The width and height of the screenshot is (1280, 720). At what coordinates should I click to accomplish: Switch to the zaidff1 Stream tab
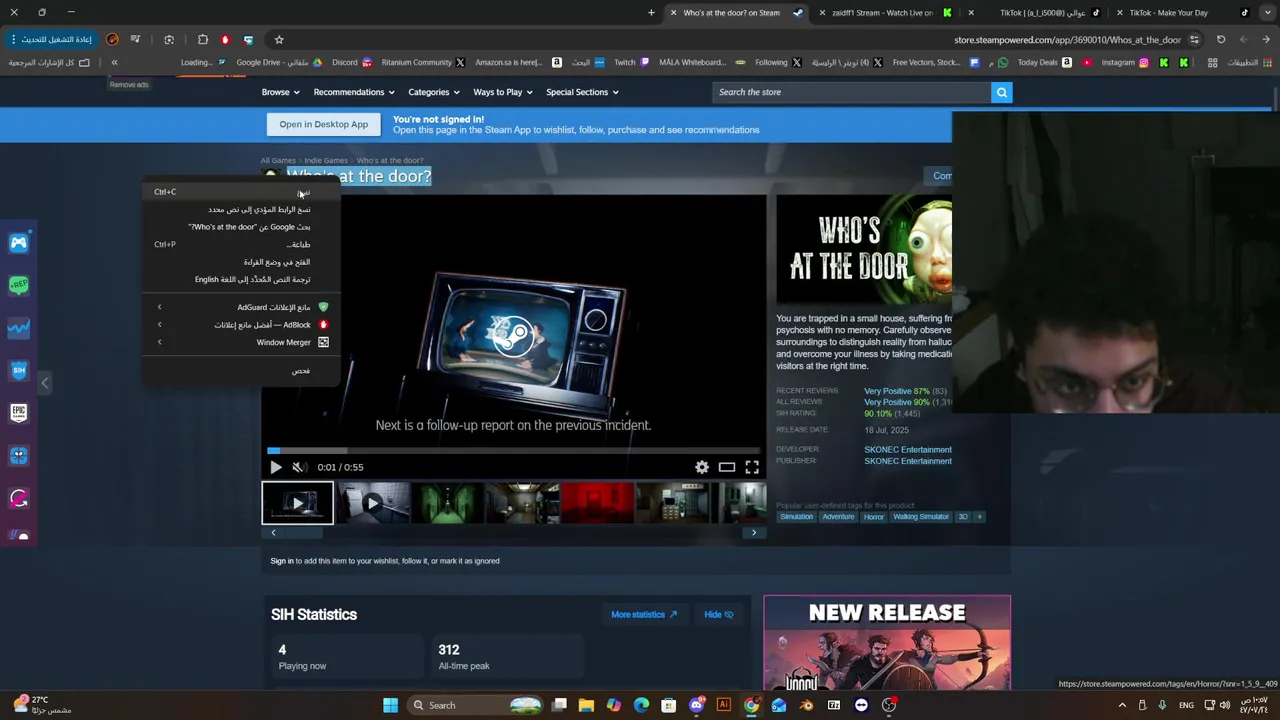coord(882,13)
